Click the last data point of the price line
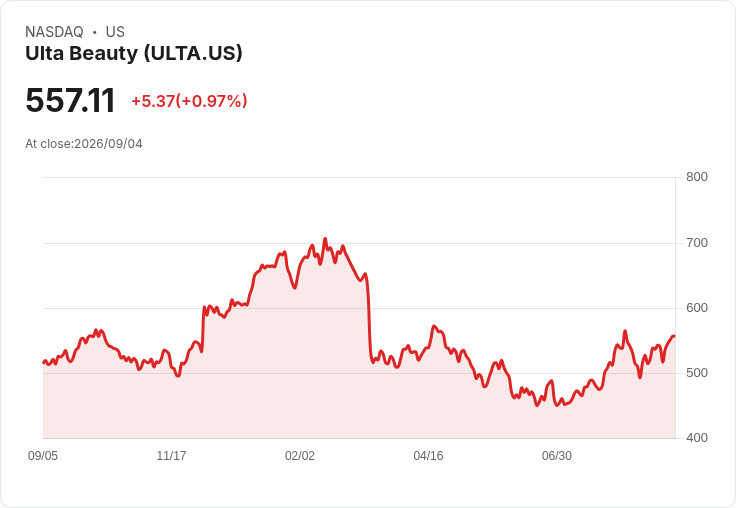736x508 pixels. [x=674, y=336]
